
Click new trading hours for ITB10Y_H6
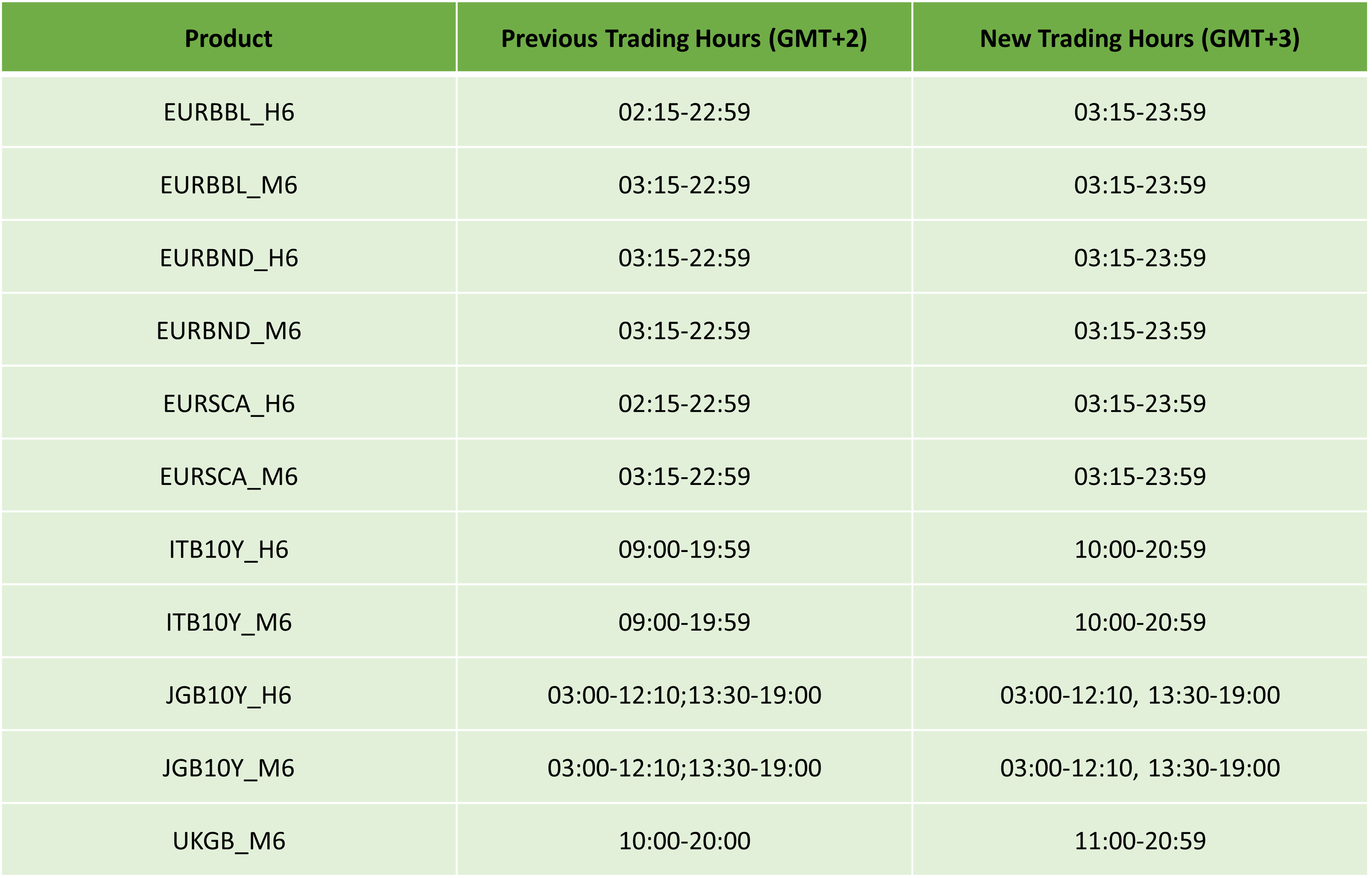coord(1140,549)
